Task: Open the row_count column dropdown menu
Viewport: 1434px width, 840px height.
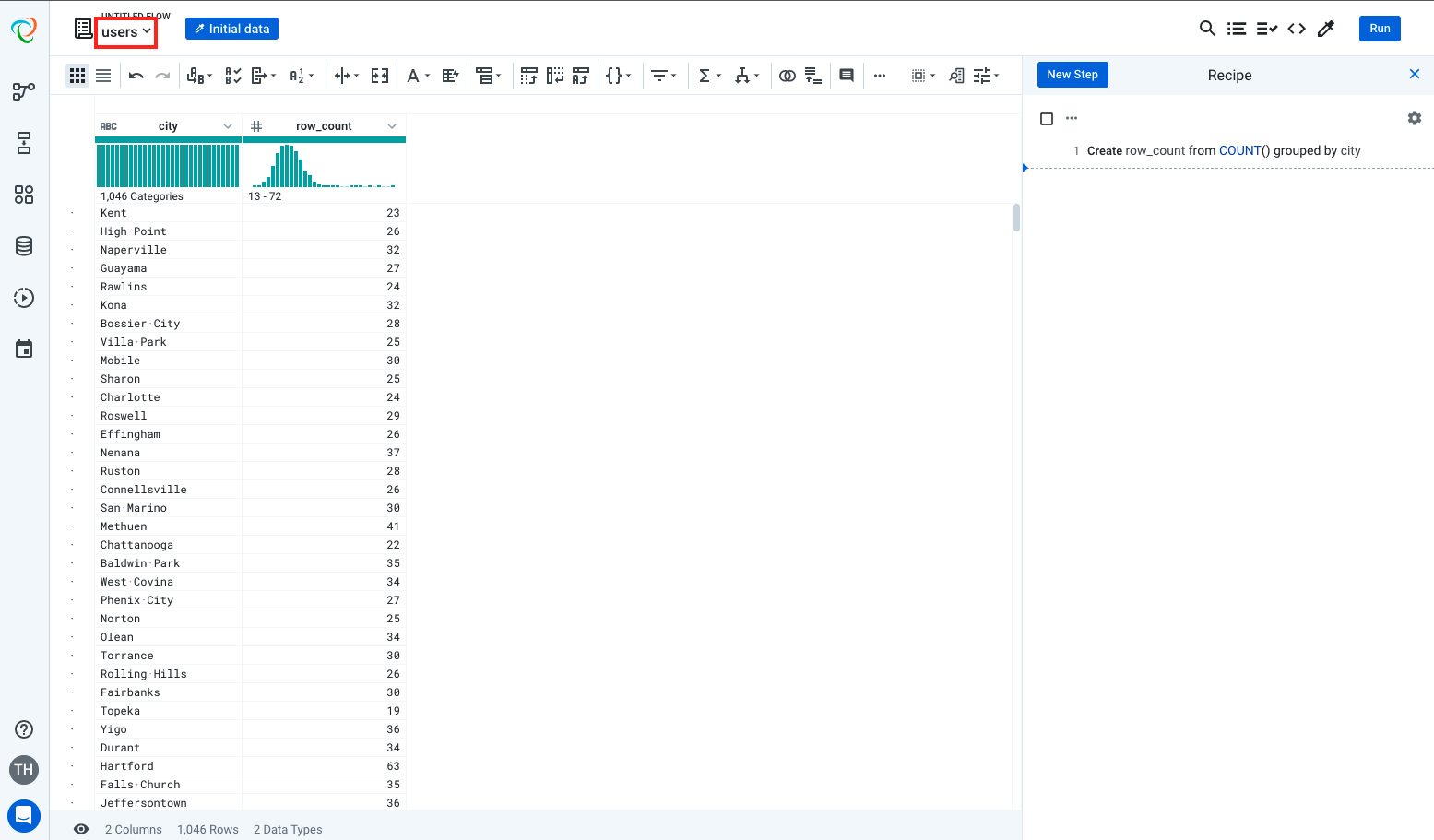Action: pyautogui.click(x=392, y=125)
